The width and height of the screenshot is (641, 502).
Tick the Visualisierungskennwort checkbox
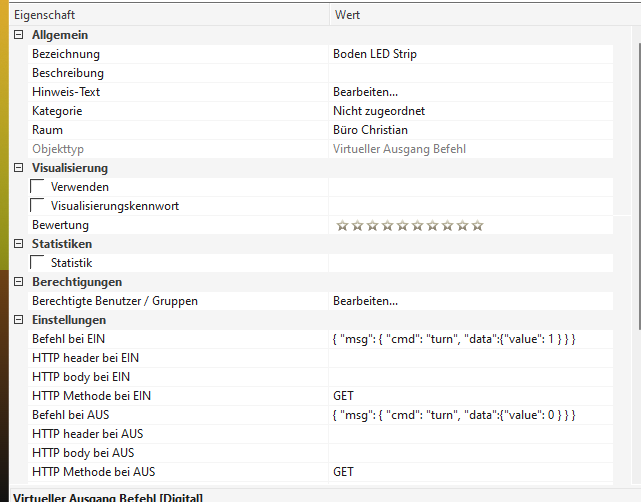tap(39, 206)
